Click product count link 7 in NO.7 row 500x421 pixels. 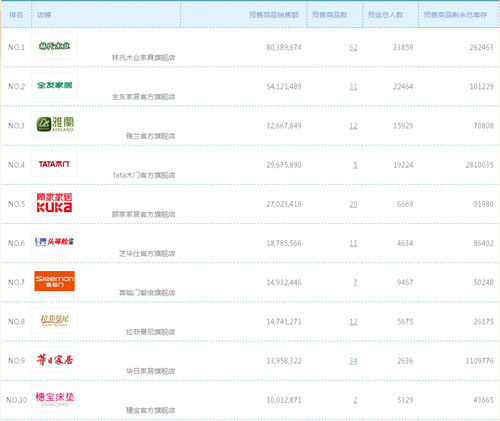coord(355,283)
